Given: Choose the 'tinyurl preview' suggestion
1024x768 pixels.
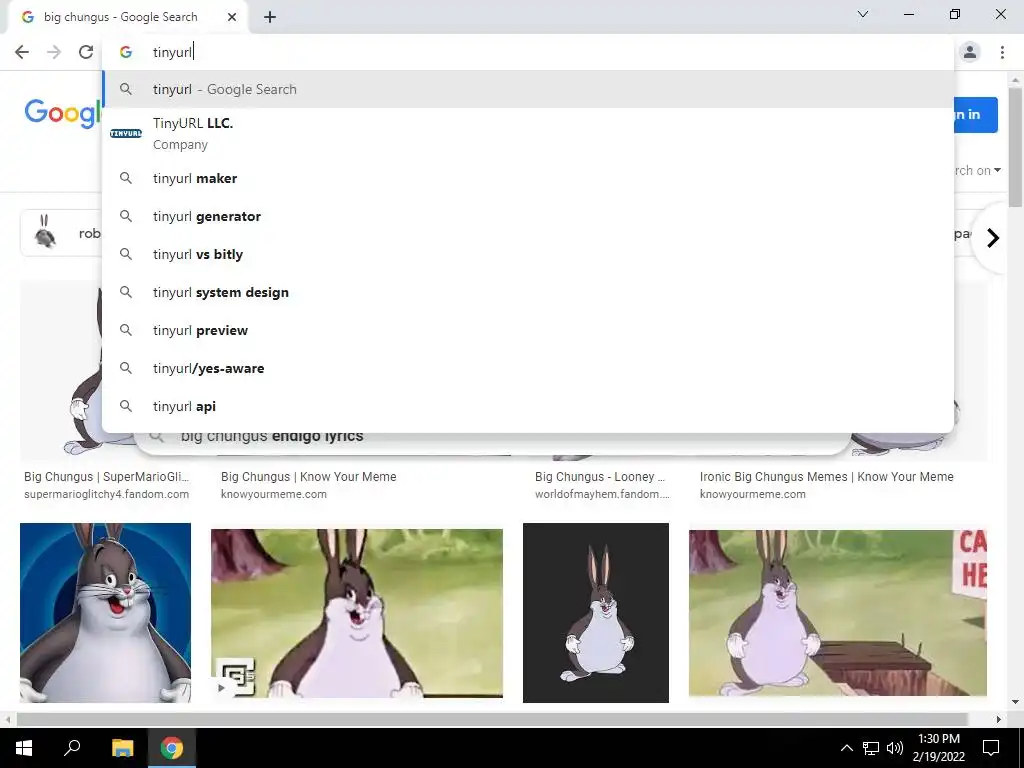Looking at the screenshot, I should coord(528,330).
